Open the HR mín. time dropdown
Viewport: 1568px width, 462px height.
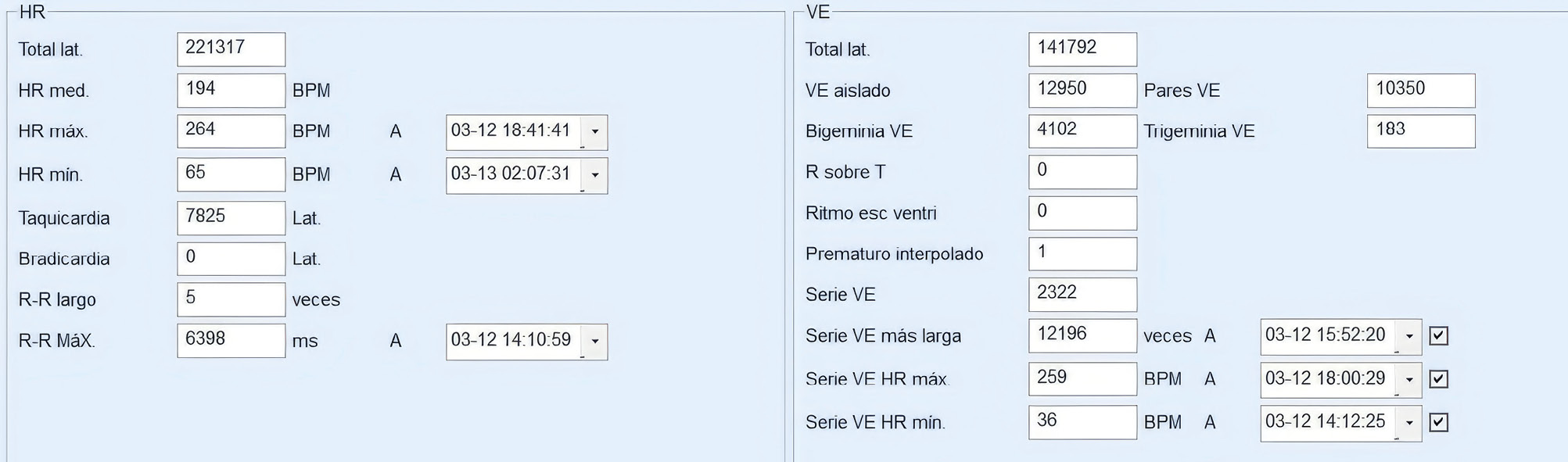click(x=594, y=175)
